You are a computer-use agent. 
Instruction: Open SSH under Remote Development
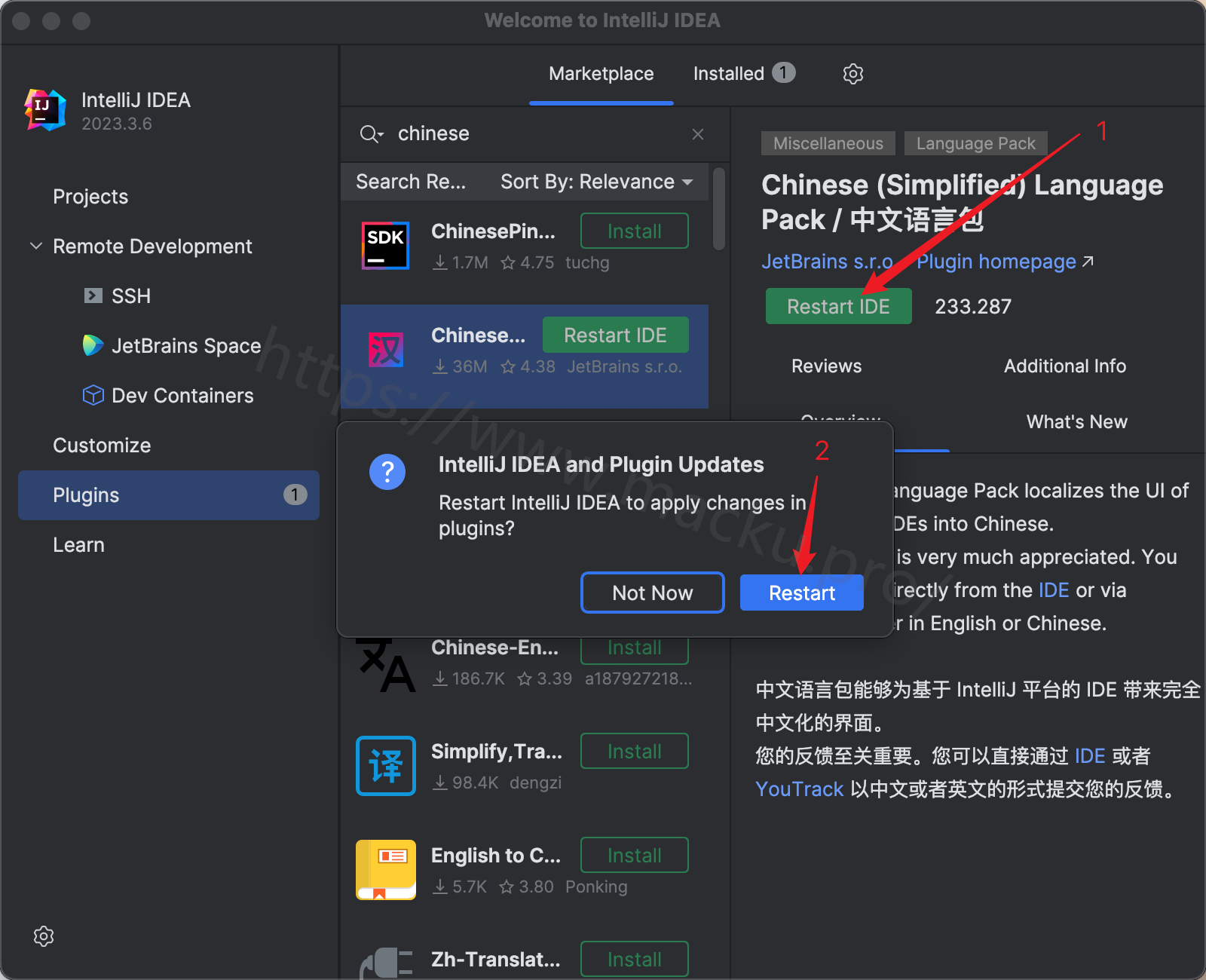[x=131, y=296]
